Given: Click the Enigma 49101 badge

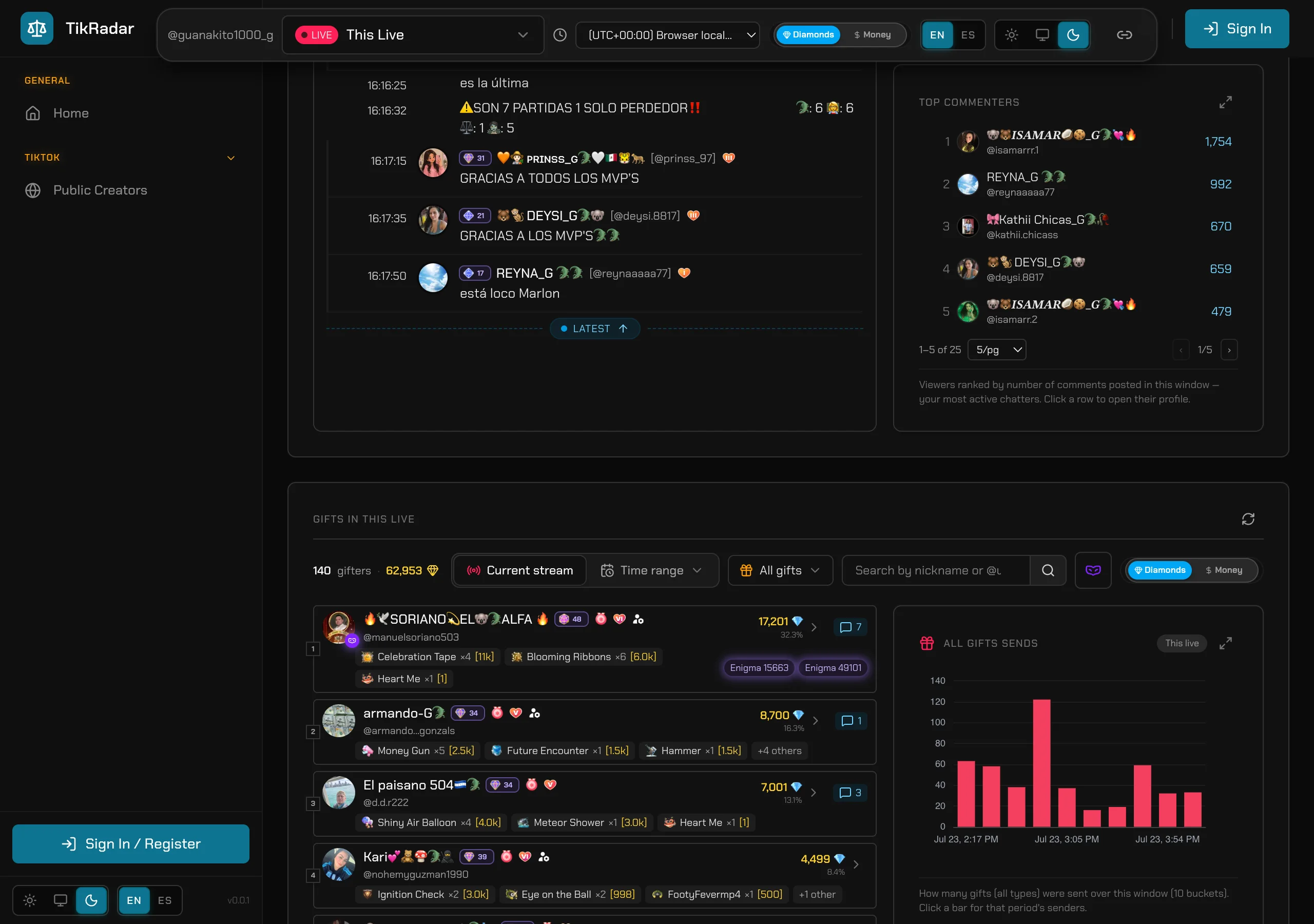Looking at the screenshot, I should (x=833, y=667).
